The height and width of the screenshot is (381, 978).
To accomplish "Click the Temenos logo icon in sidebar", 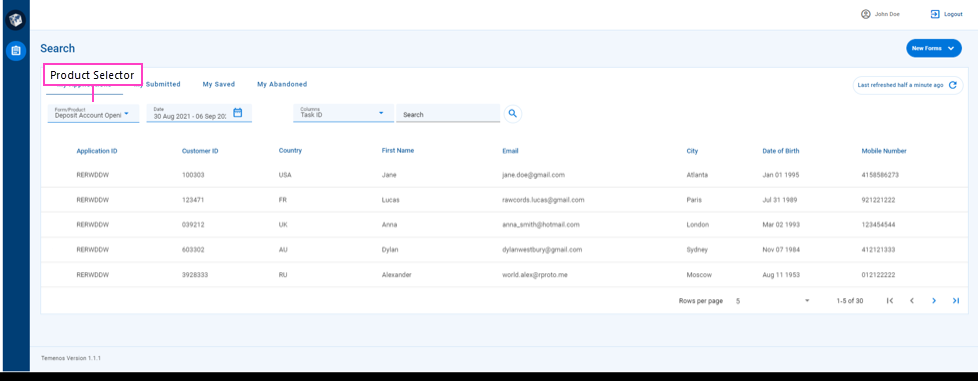I will click(x=16, y=20).
